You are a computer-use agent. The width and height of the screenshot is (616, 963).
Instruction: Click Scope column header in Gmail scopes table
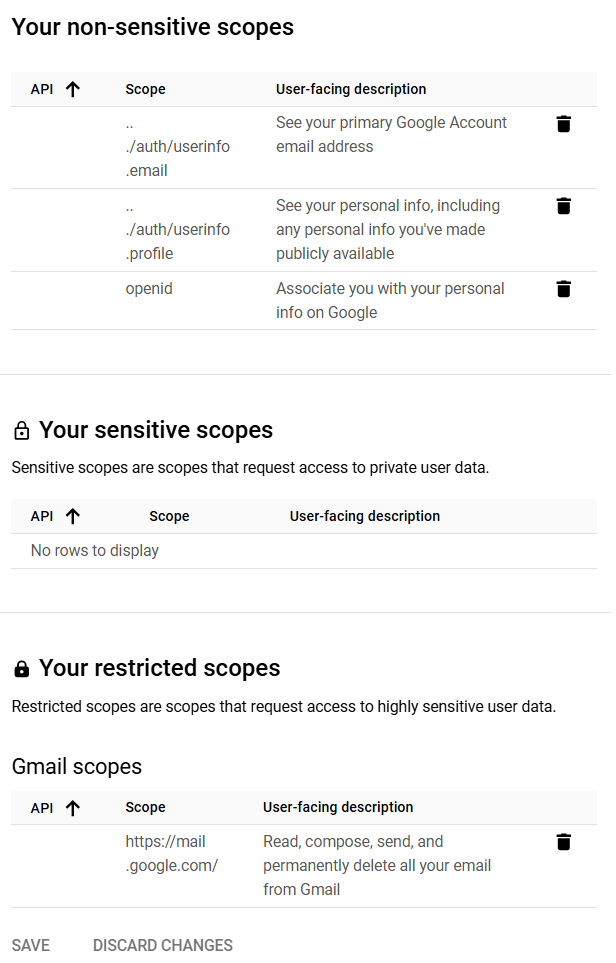[x=145, y=807]
